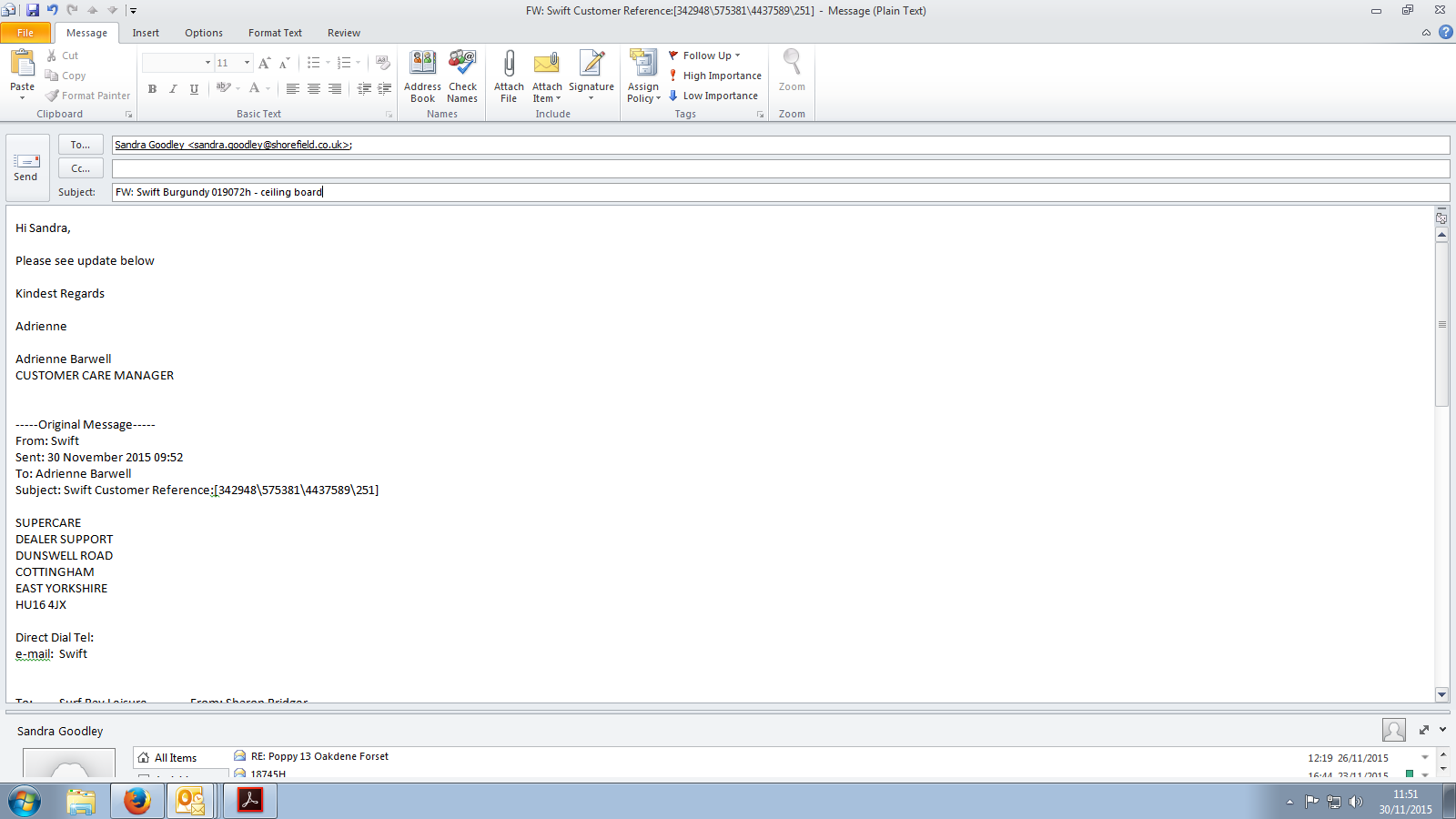Toggle underline formatting
This screenshot has height=819, width=1456.
point(194,88)
